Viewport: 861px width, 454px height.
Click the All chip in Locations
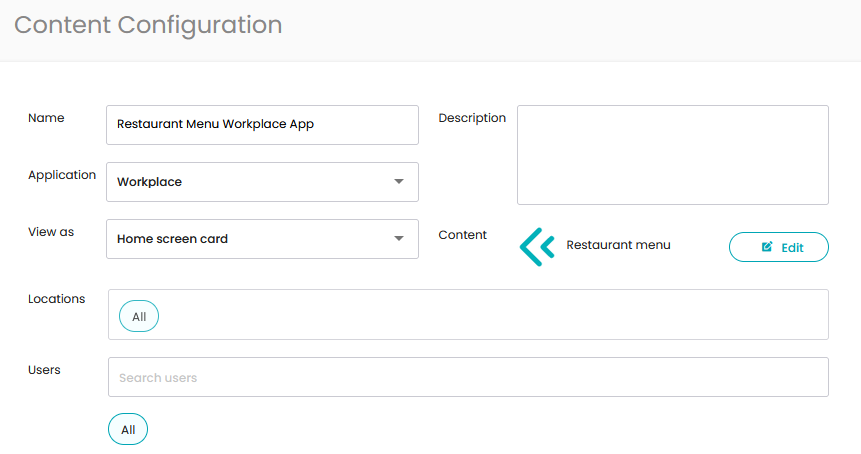pyautogui.click(x=139, y=316)
